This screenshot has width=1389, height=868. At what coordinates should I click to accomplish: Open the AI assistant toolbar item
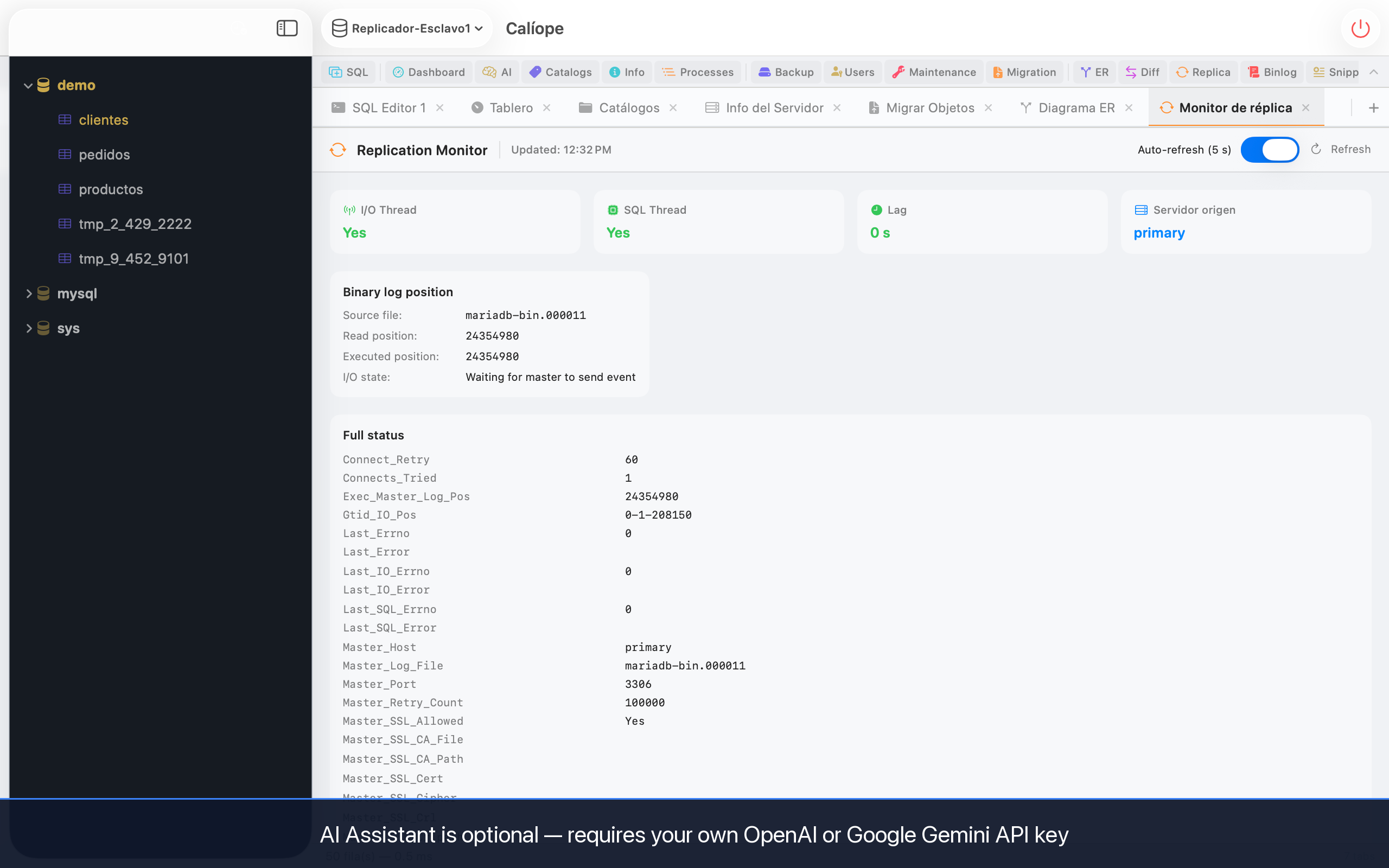(x=497, y=72)
